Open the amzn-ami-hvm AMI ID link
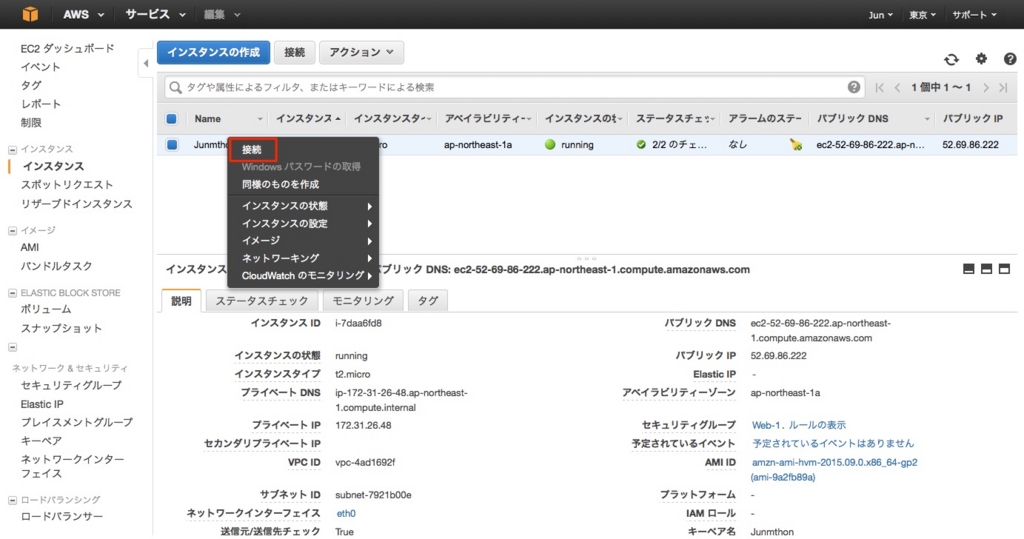Viewport: 1024px width, 539px height. coord(834,470)
